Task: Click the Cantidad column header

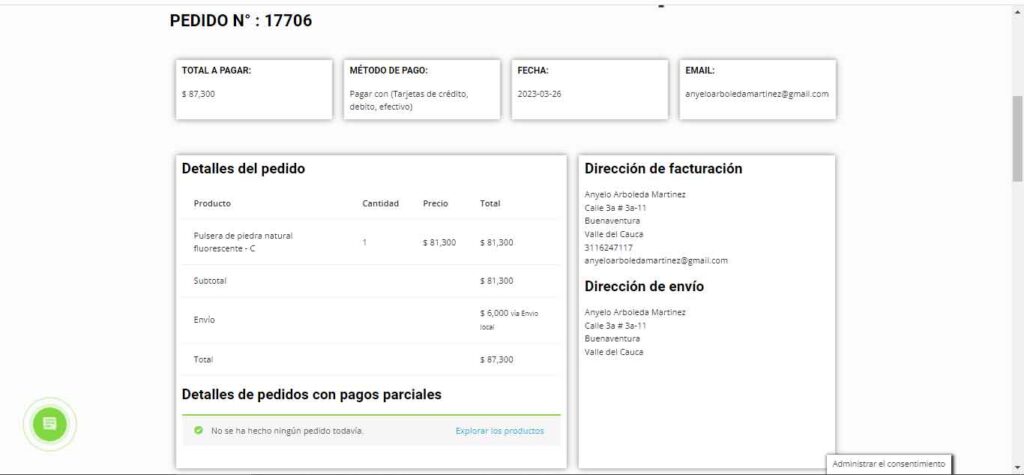Action: pos(380,203)
